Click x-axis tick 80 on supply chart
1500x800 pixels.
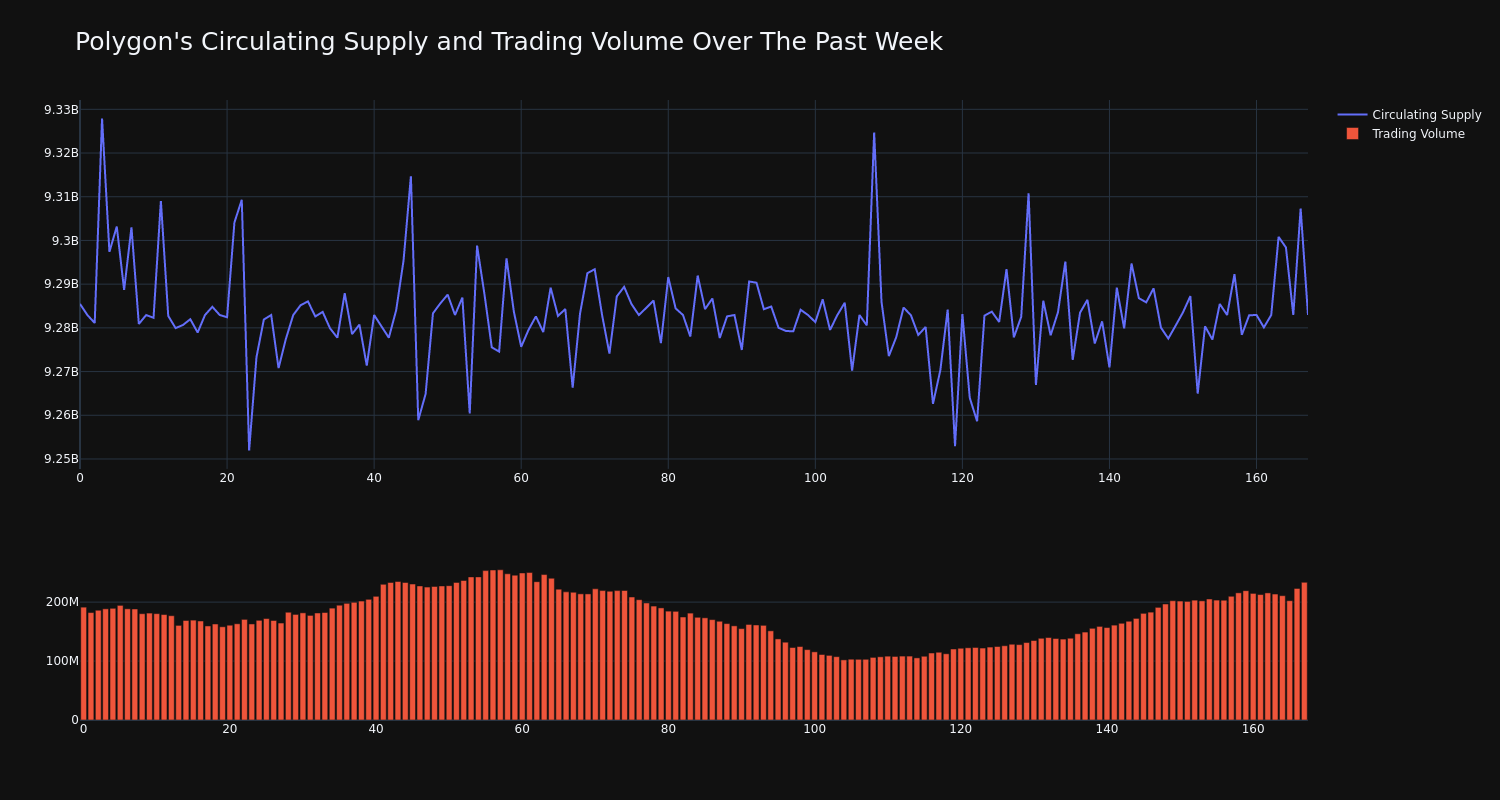pos(668,478)
